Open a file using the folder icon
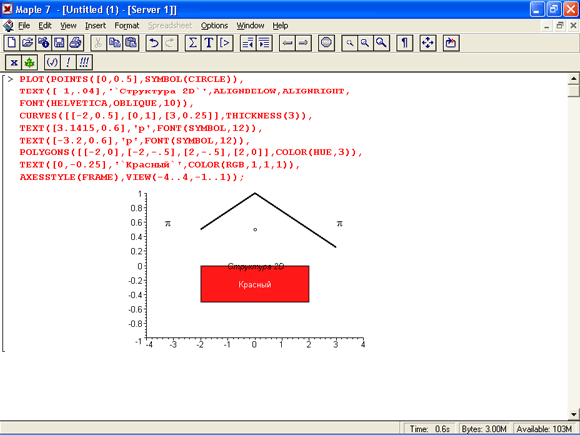580x435 pixels. click(x=28, y=43)
